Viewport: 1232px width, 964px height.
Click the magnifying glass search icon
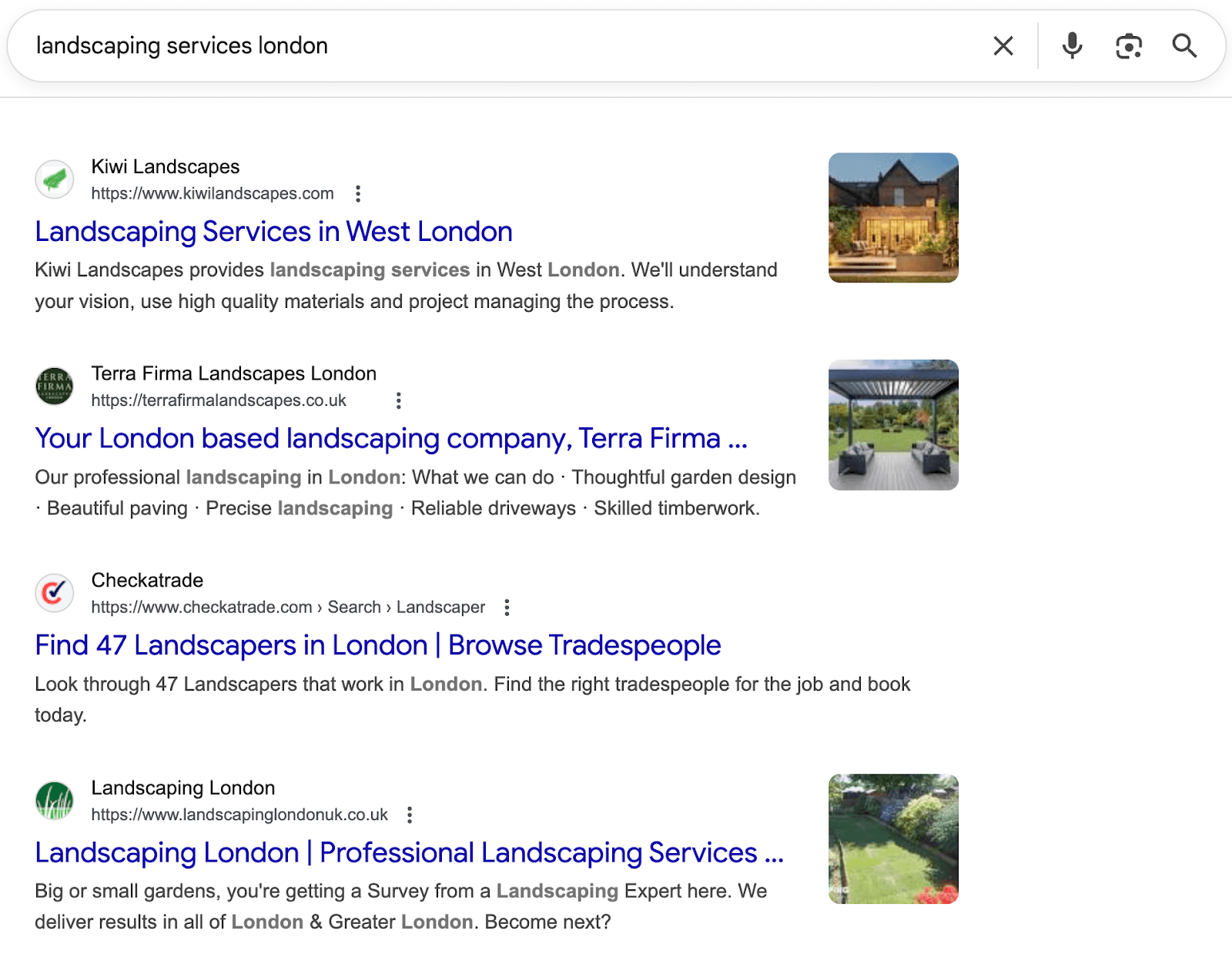[x=1184, y=46]
